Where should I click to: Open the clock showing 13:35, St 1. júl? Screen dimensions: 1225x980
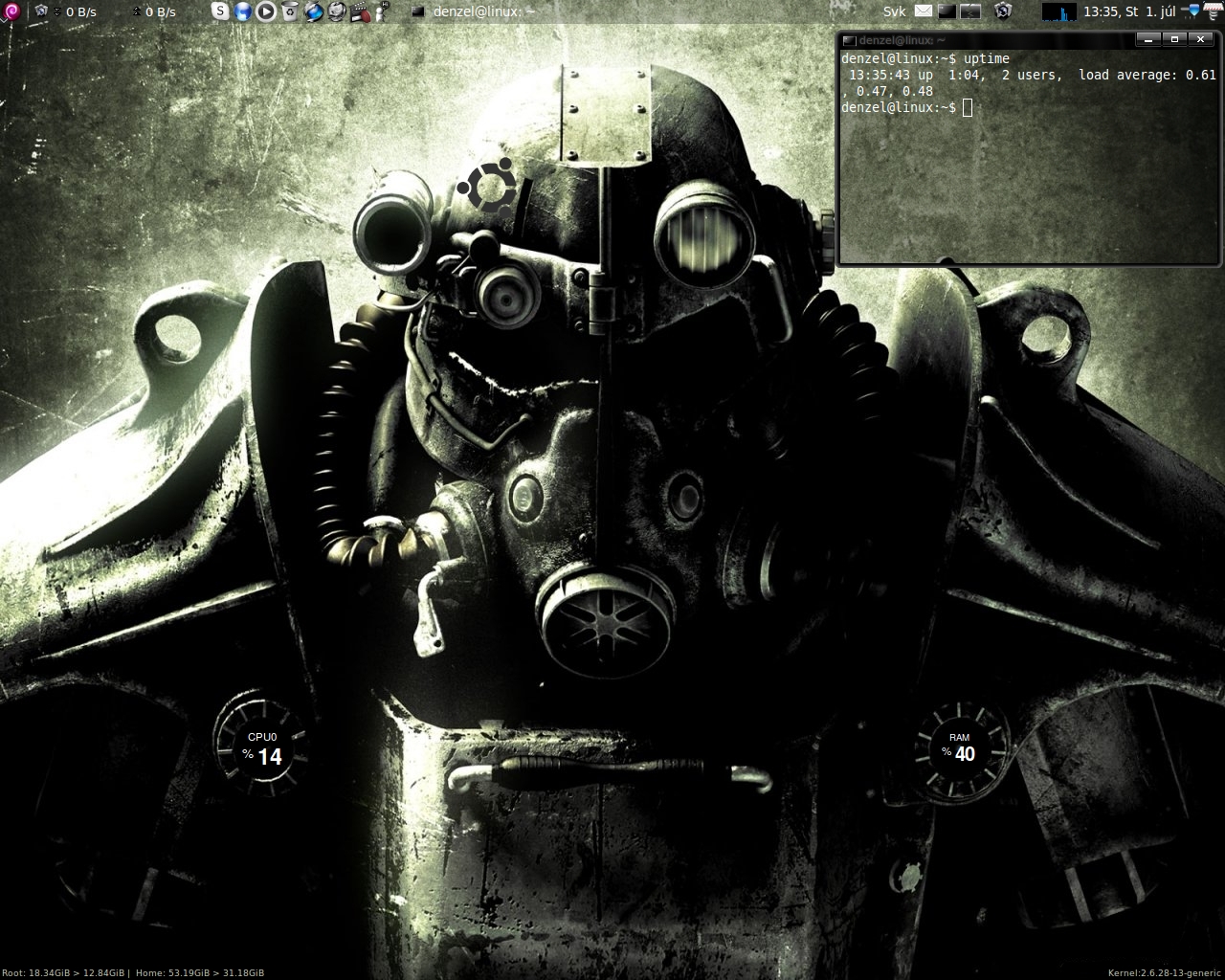(x=1130, y=11)
